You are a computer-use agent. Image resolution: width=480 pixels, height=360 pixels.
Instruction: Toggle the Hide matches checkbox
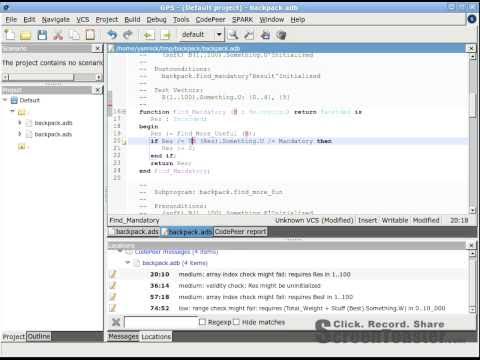pyautogui.click(x=236, y=322)
